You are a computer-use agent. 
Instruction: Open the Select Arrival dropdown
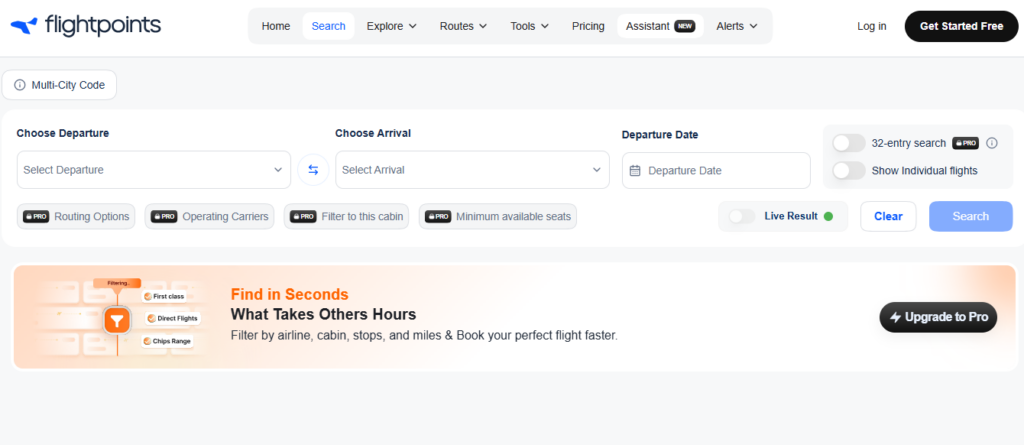pos(472,170)
